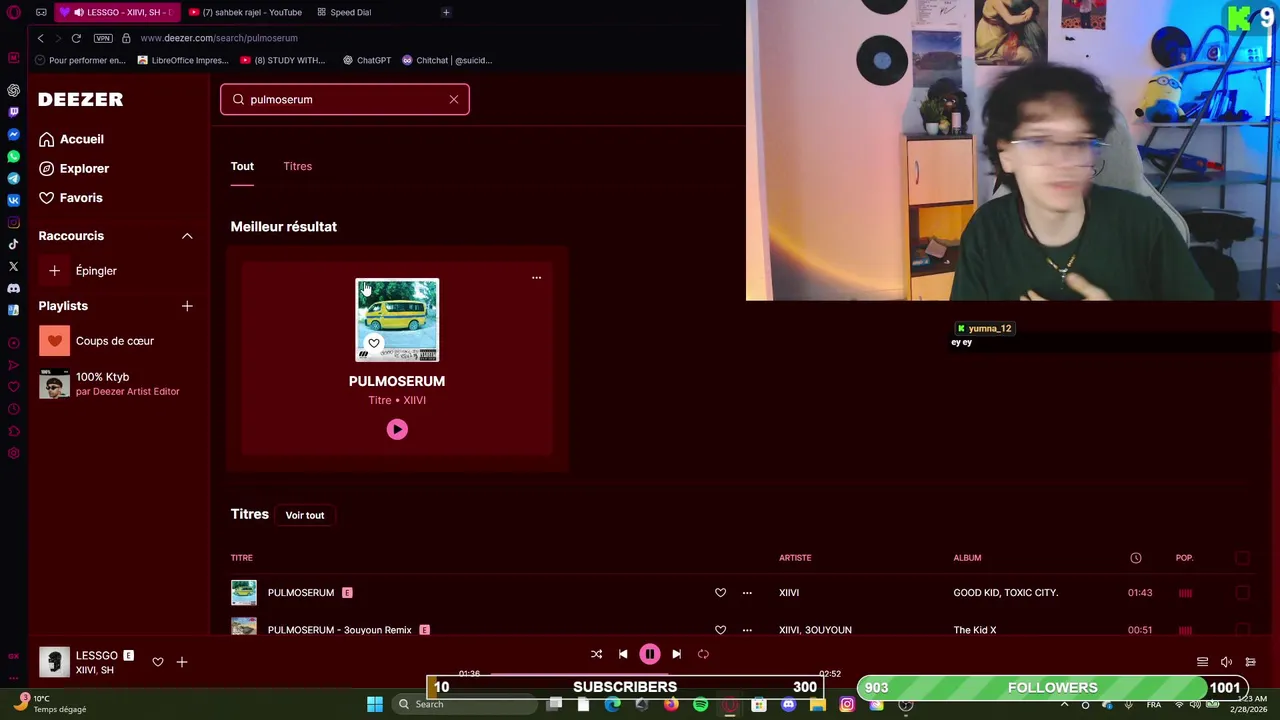Toggle the browser VPN badge

tap(103, 38)
